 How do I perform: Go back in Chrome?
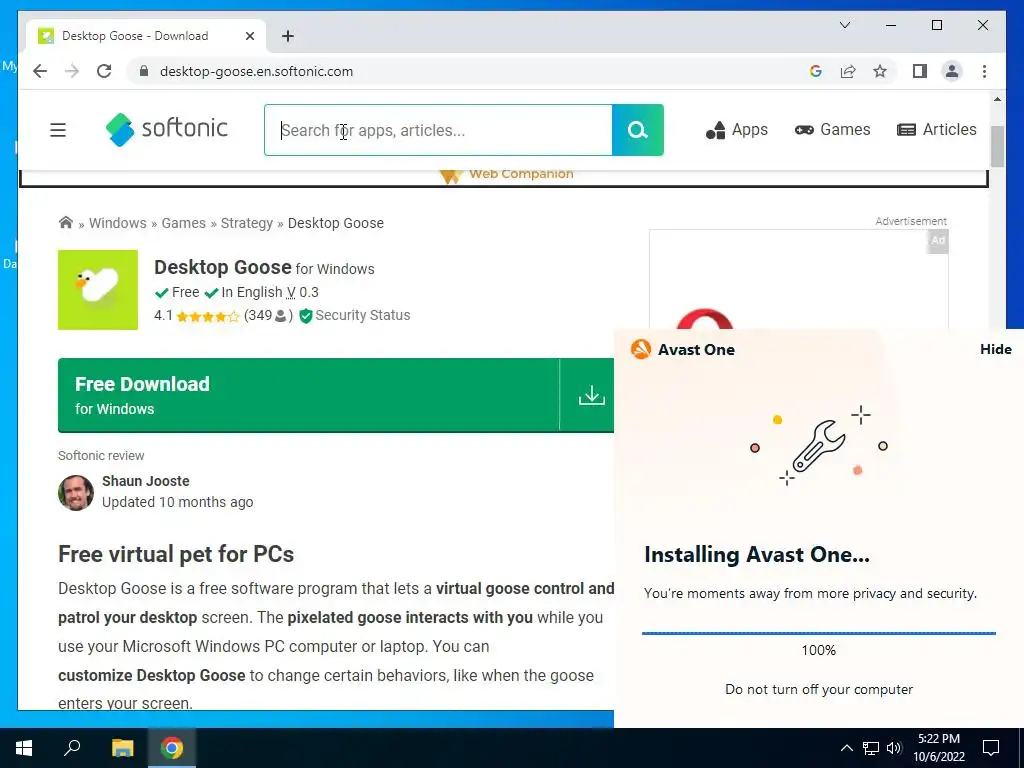click(40, 71)
